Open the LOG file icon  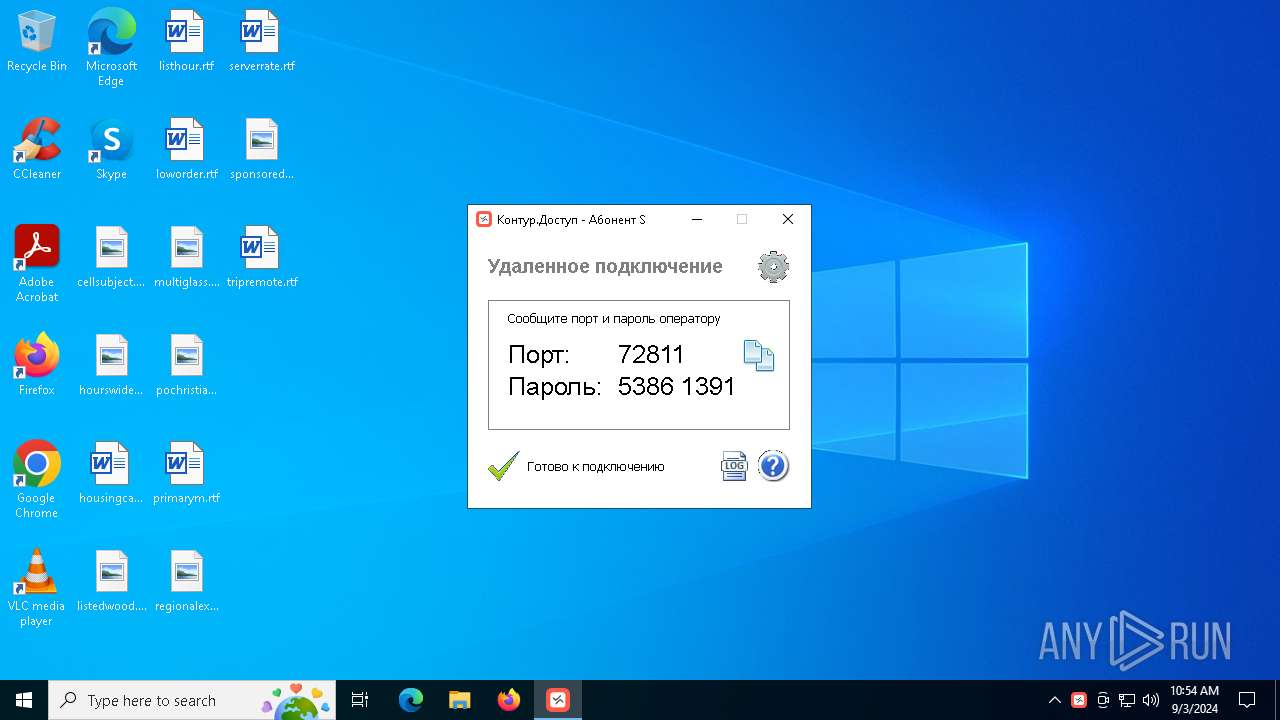coord(734,466)
